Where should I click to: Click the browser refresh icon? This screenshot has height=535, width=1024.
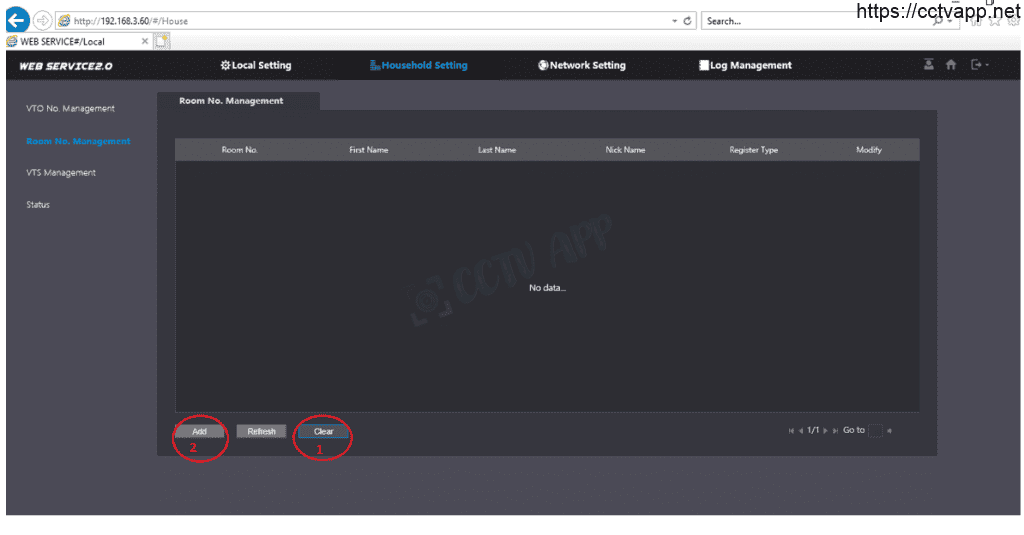688,20
